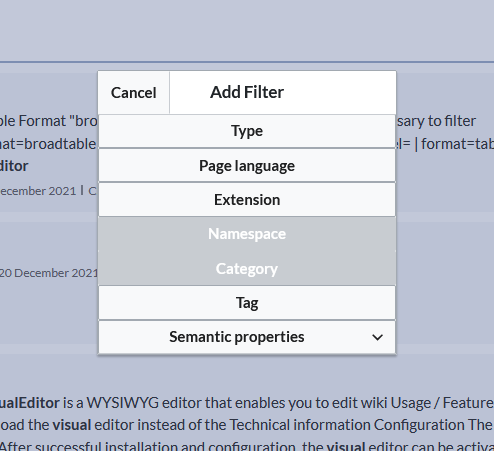Click the Add Filter dialog title

(247, 92)
